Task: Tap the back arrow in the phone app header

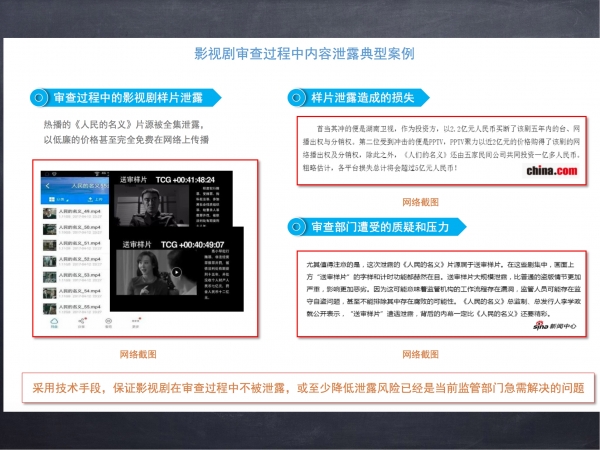Action: tap(48, 186)
